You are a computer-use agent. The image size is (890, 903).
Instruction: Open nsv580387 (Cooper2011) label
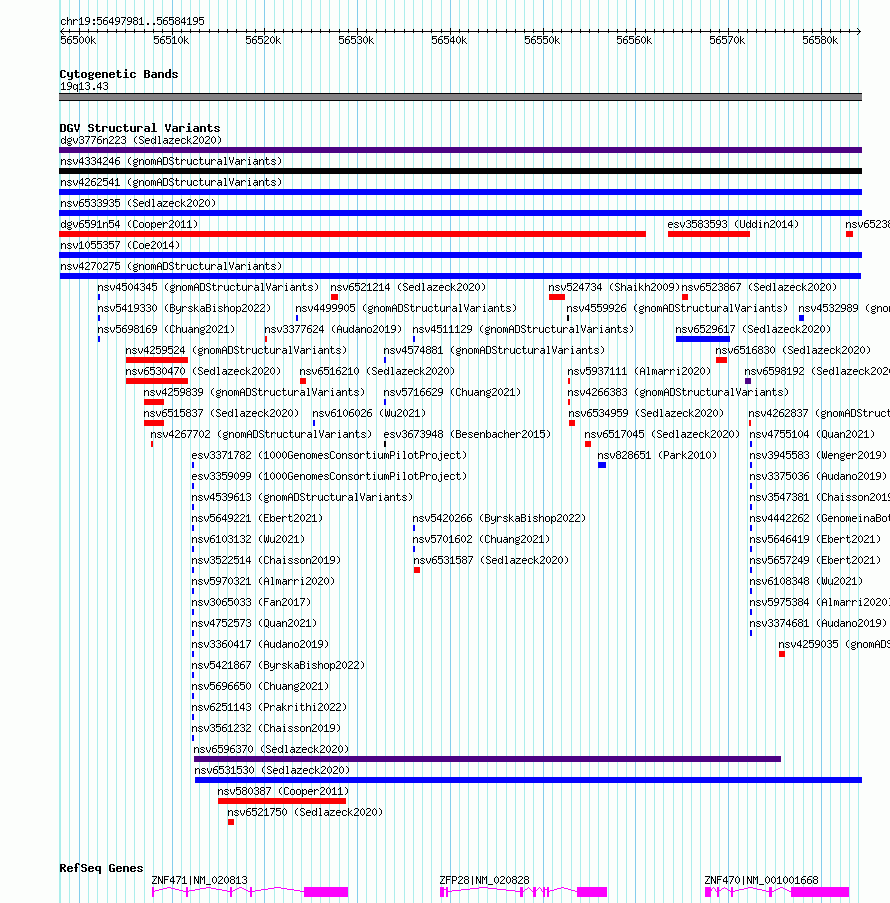pos(283,792)
